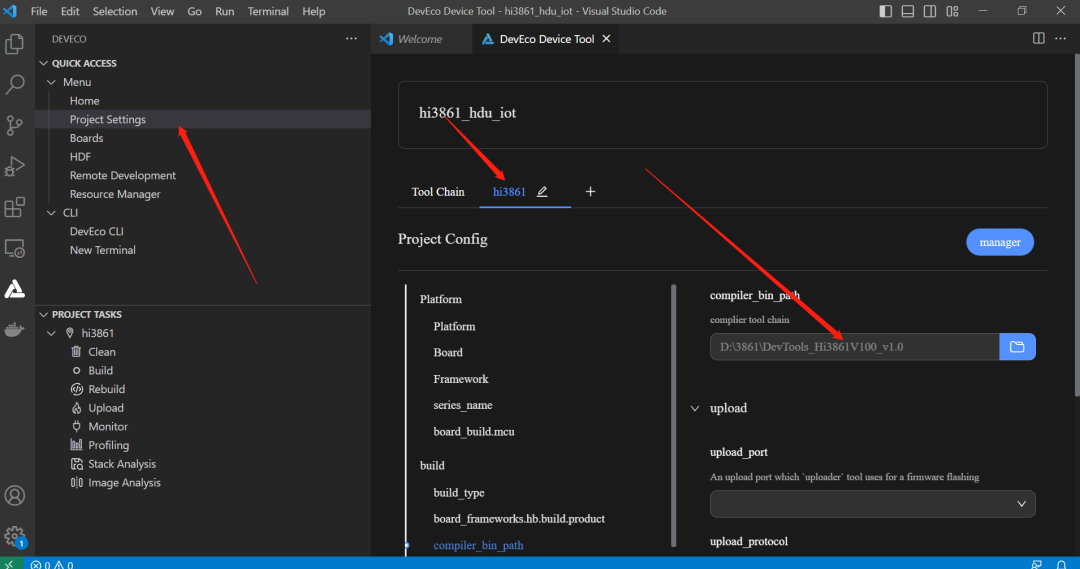Open Source Control view in activity bar
The height and width of the screenshot is (569, 1080).
(15, 125)
